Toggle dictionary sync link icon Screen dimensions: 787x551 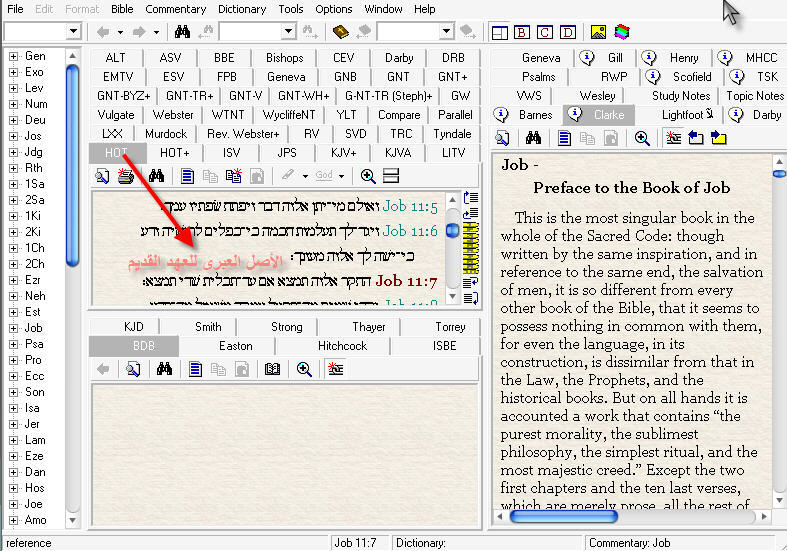point(335,370)
